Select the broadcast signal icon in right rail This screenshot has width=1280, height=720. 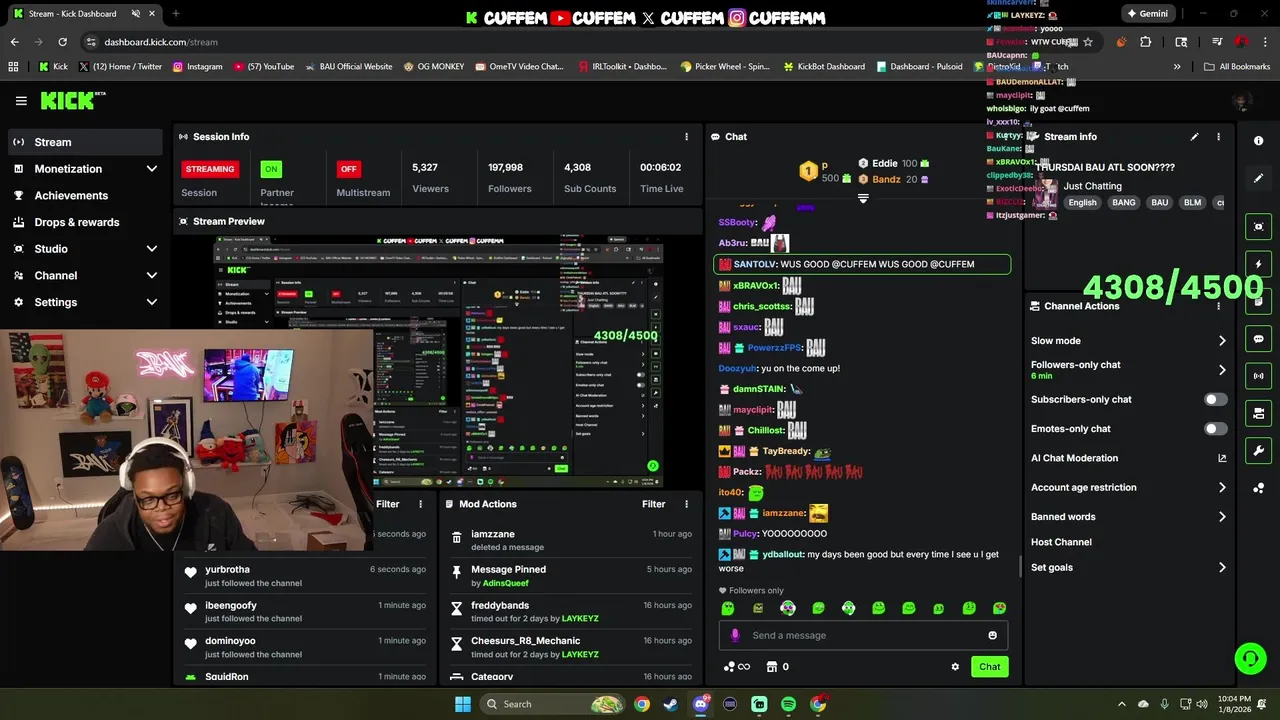1259,376
